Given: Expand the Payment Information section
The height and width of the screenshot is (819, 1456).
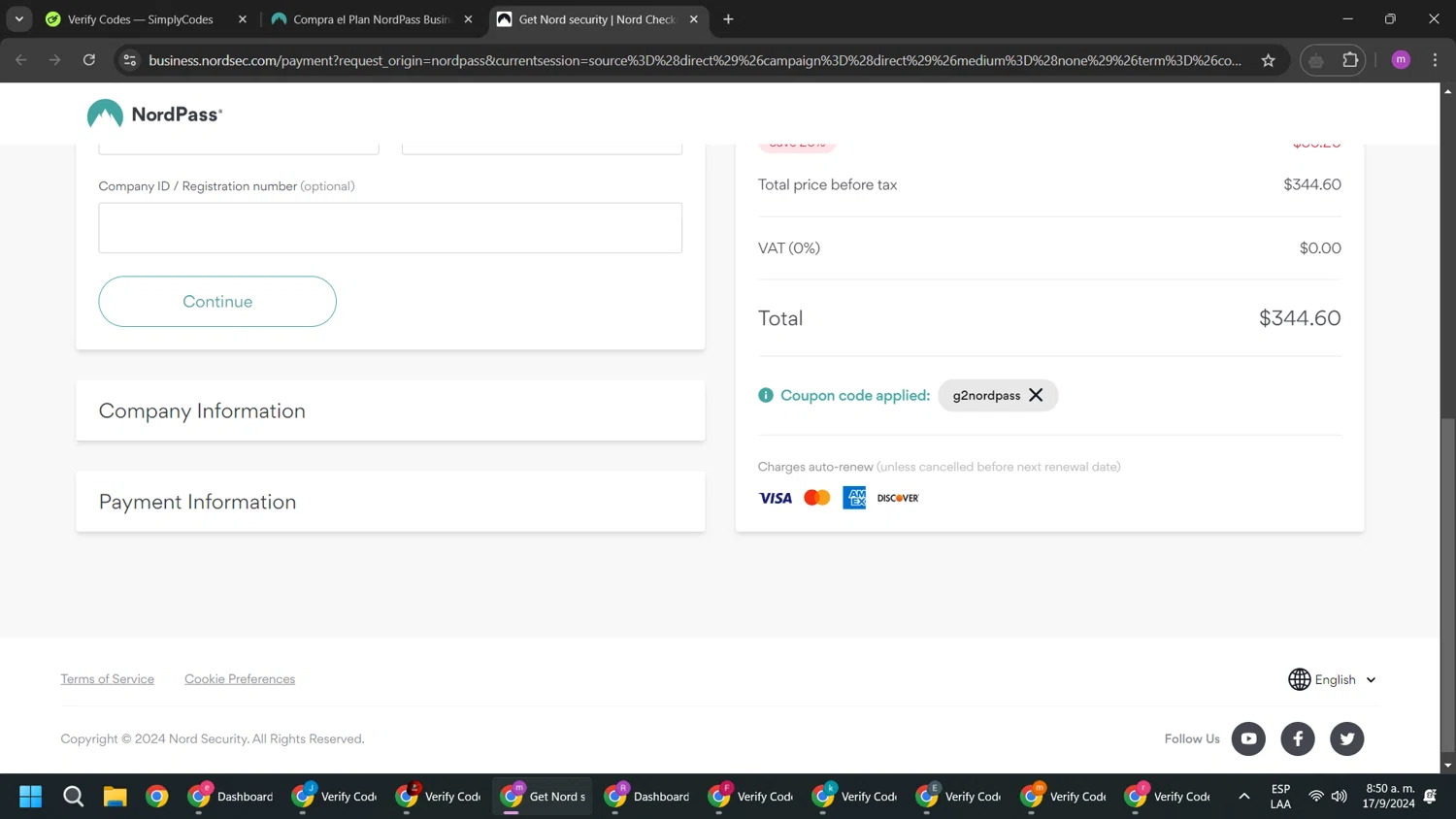Looking at the screenshot, I should pos(390,502).
